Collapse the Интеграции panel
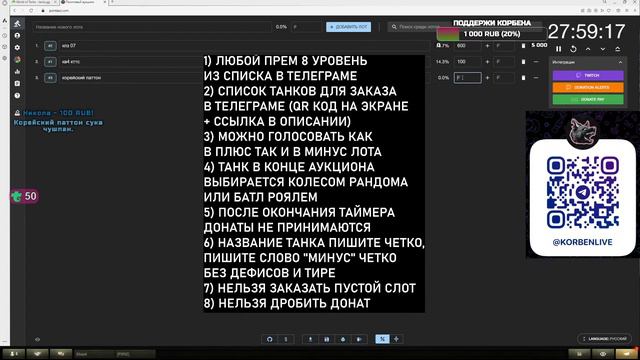This screenshot has height=360, width=640. [x=620, y=62]
